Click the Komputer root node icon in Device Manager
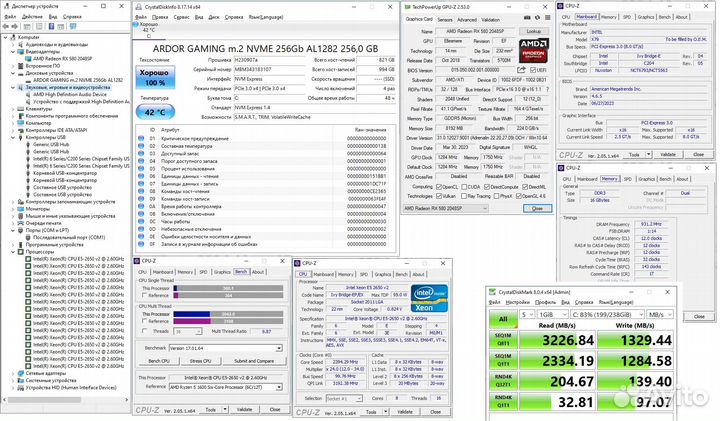This screenshot has width=720, height=421. click(13, 37)
